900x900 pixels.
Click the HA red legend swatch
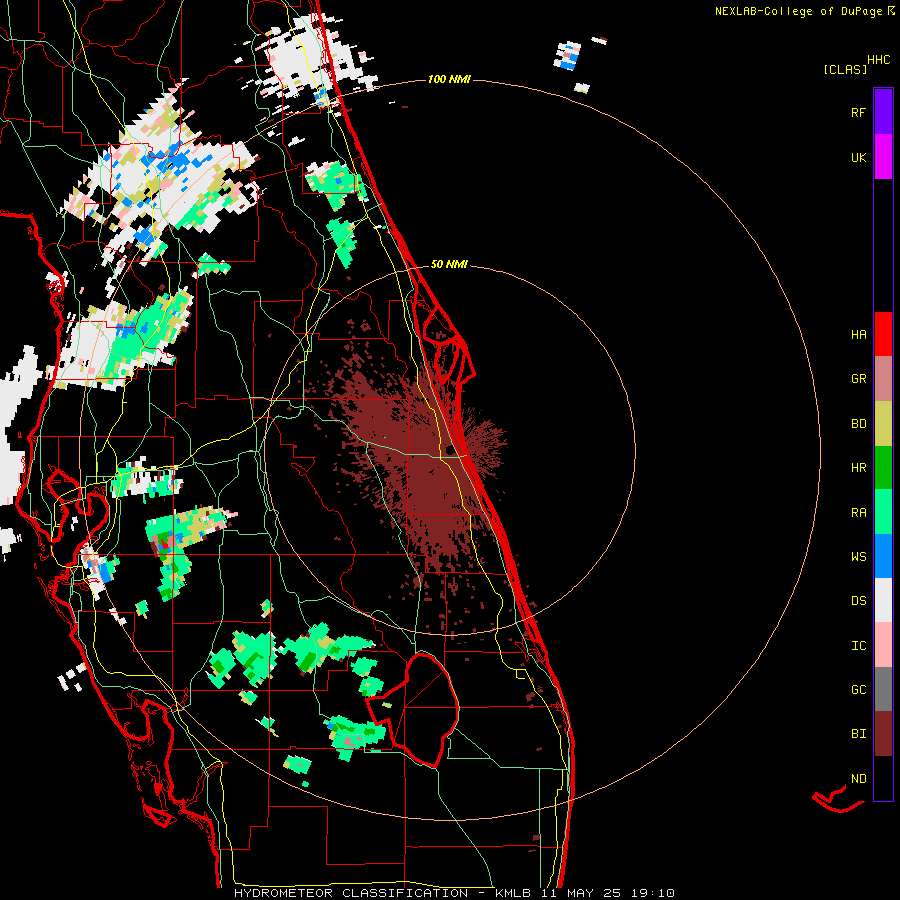tap(883, 334)
